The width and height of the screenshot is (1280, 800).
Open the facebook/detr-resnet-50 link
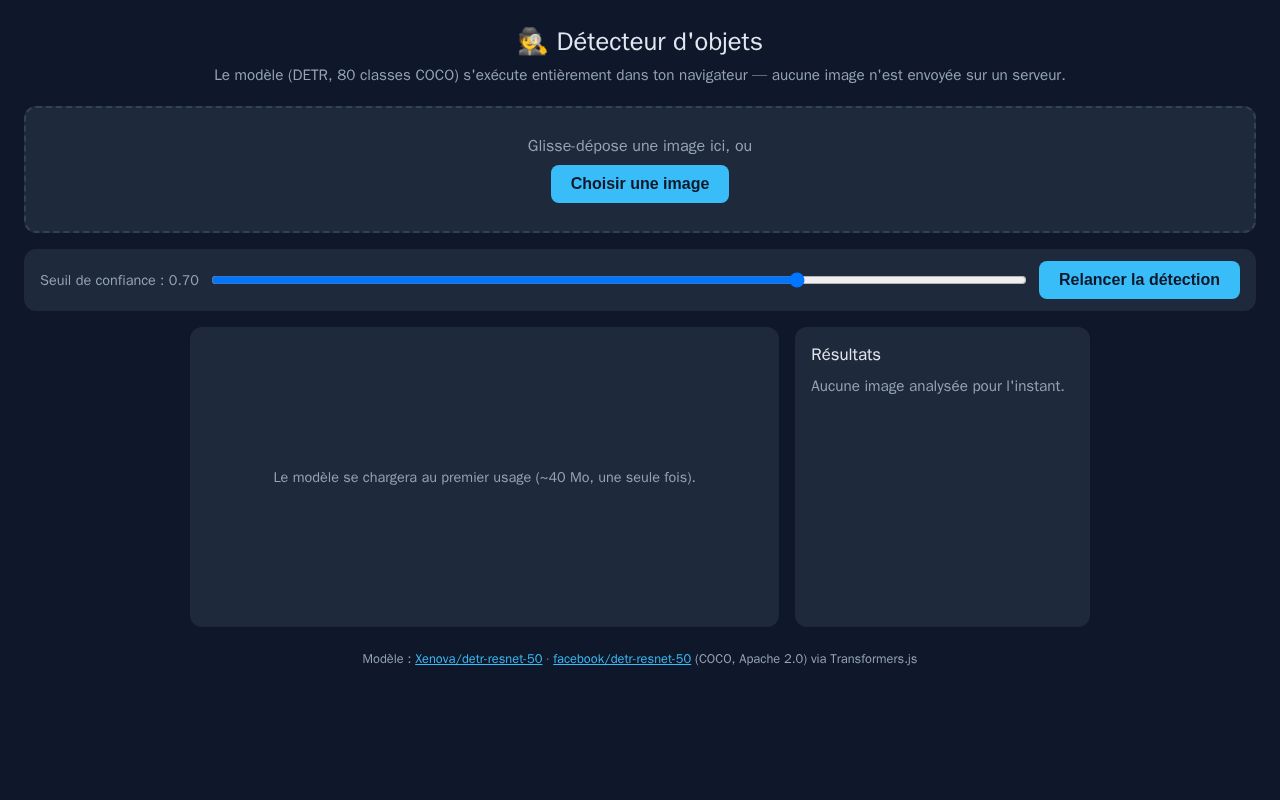click(x=622, y=659)
